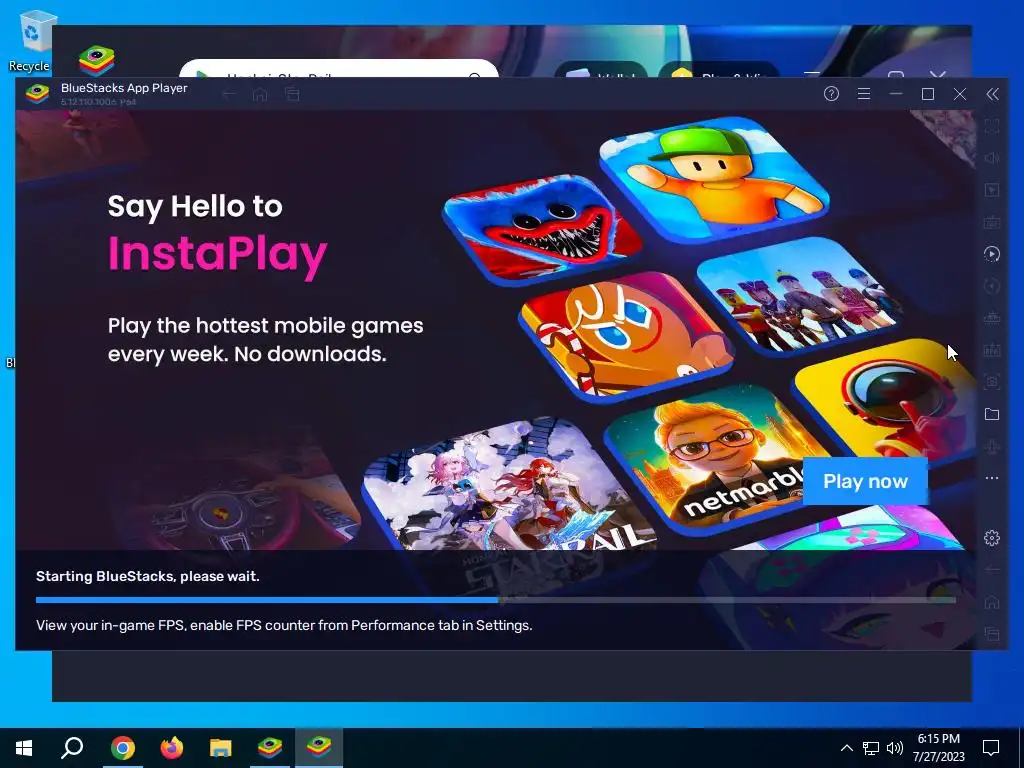
Task: Click the Play now button
Action: 865,481
